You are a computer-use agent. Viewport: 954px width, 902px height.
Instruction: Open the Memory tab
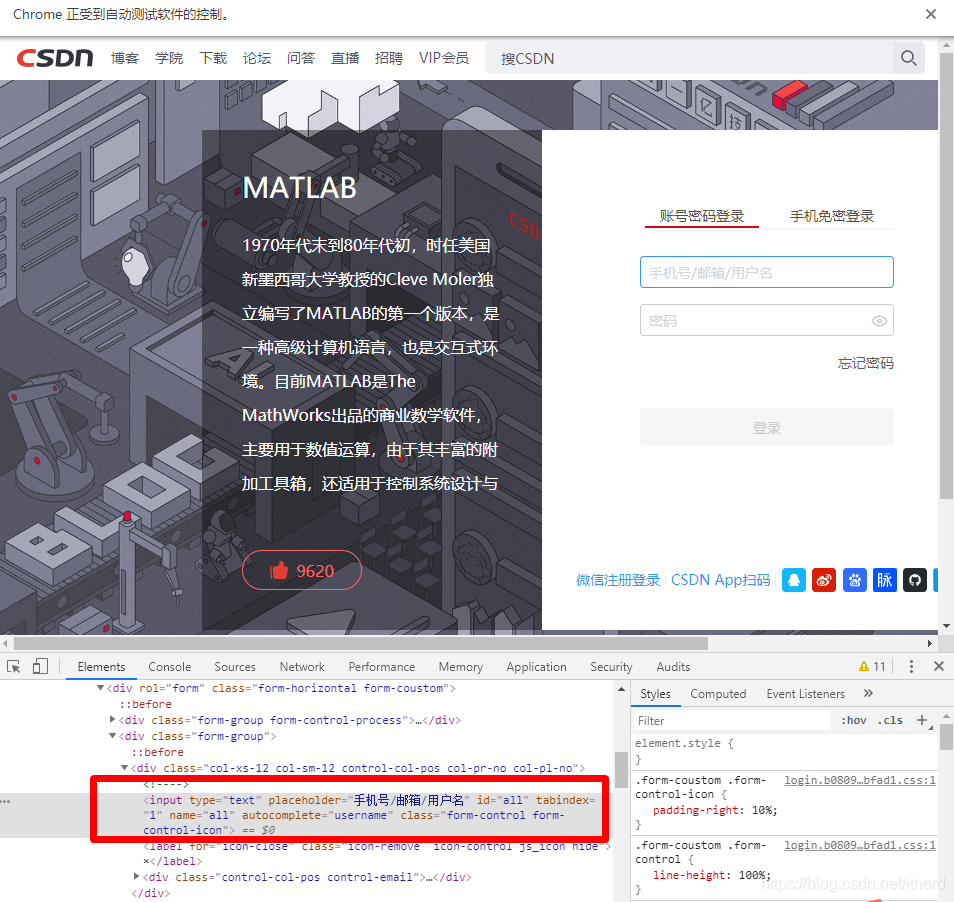461,667
